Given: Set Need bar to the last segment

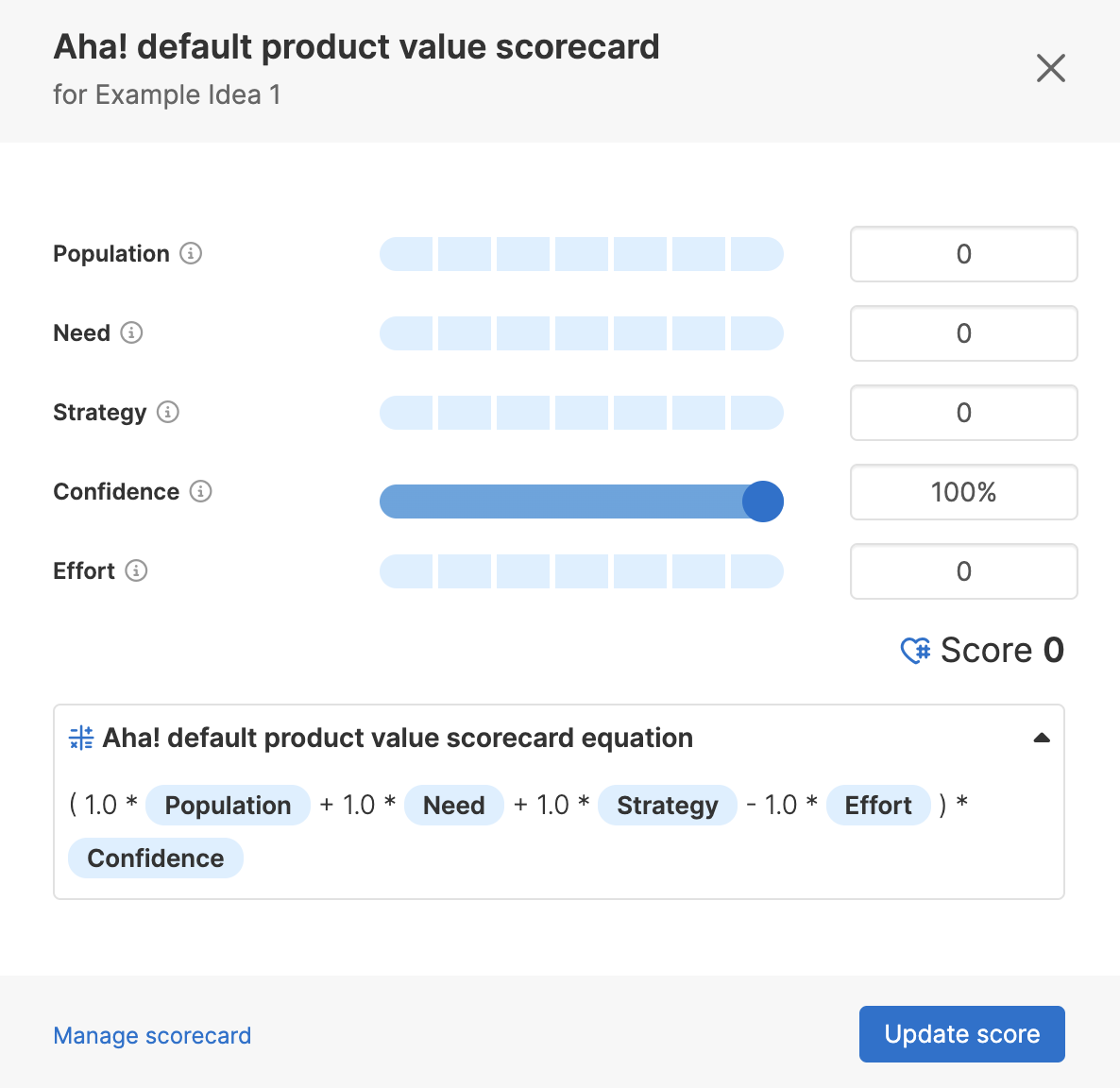Looking at the screenshot, I should pos(756,333).
